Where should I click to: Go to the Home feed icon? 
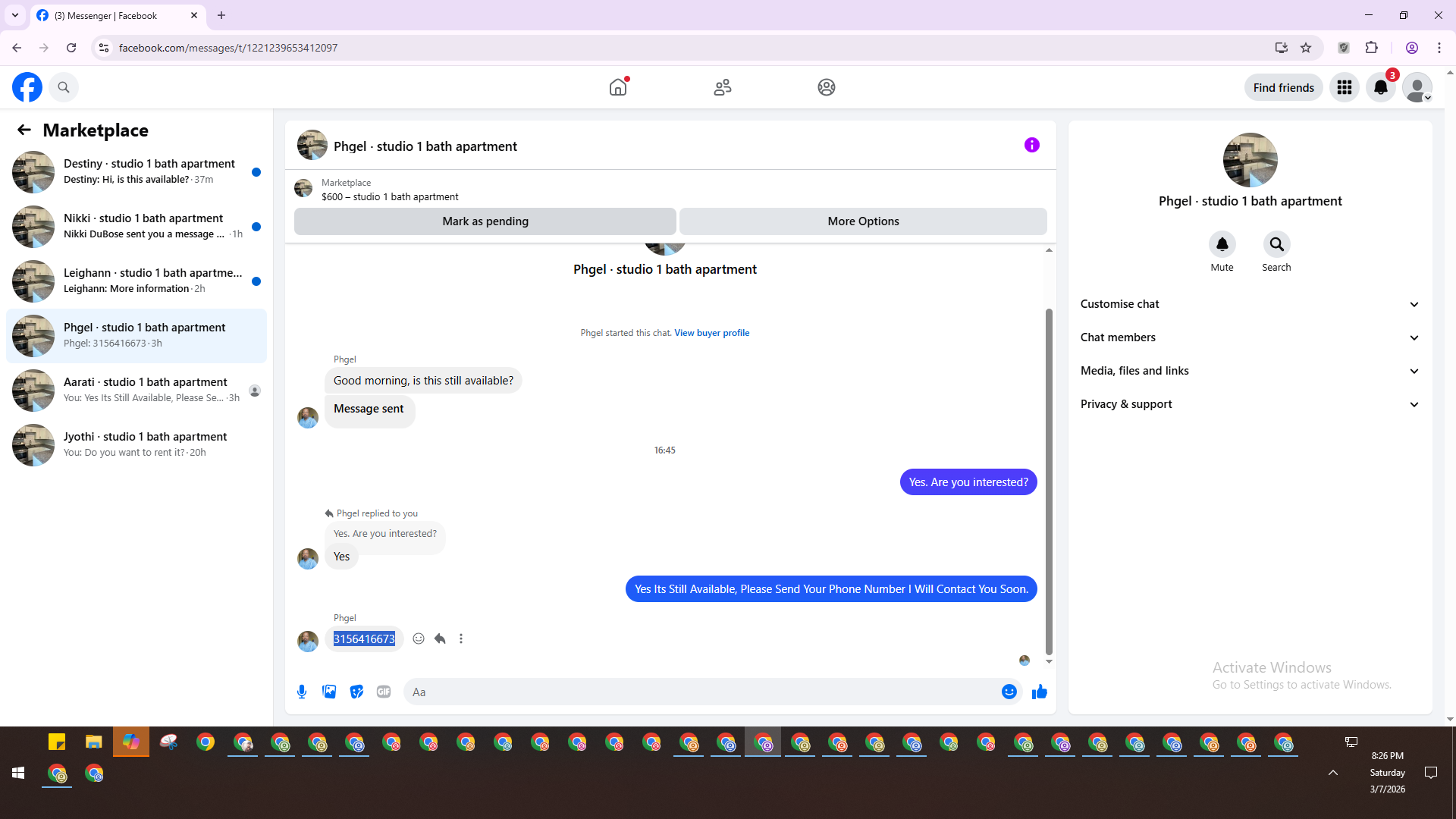(618, 87)
